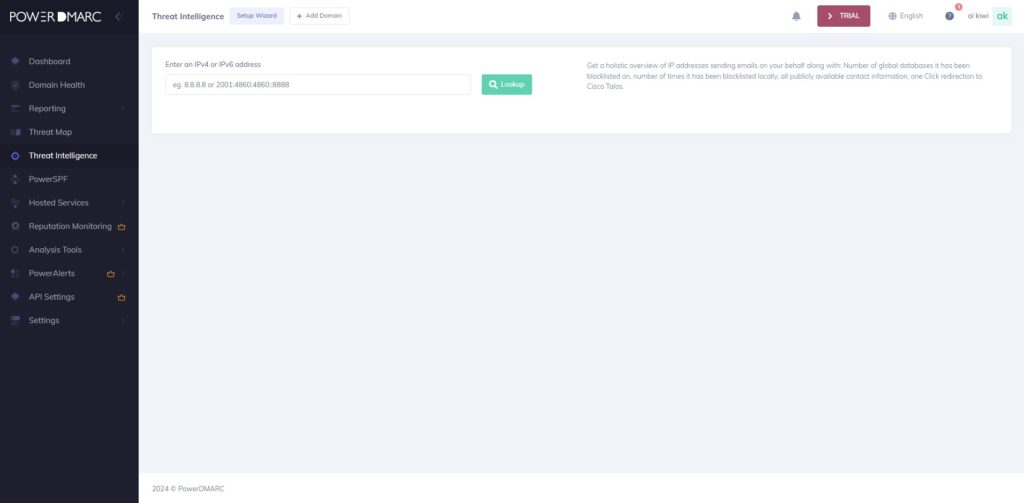Open the English language dropdown
The image size is (1024, 503).
[x=906, y=16]
